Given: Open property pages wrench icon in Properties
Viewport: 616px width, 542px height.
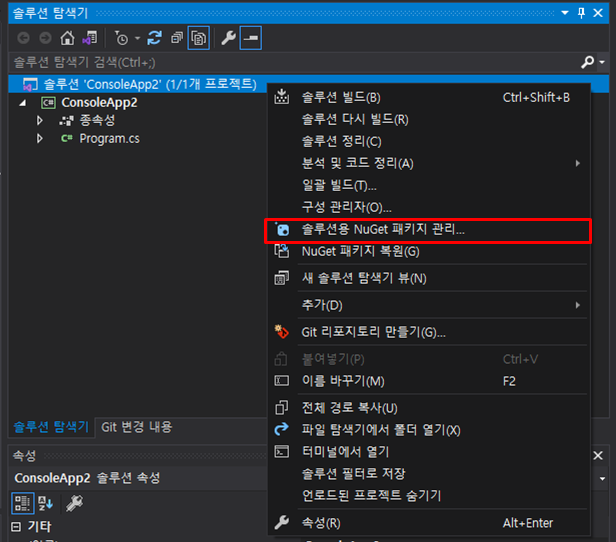Looking at the screenshot, I should pos(74,503).
